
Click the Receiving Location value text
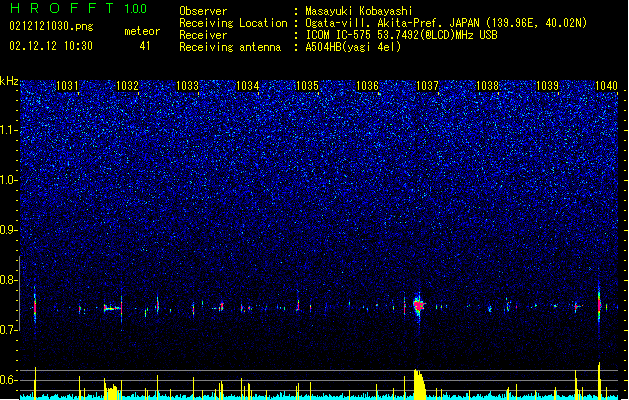pos(446,23)
